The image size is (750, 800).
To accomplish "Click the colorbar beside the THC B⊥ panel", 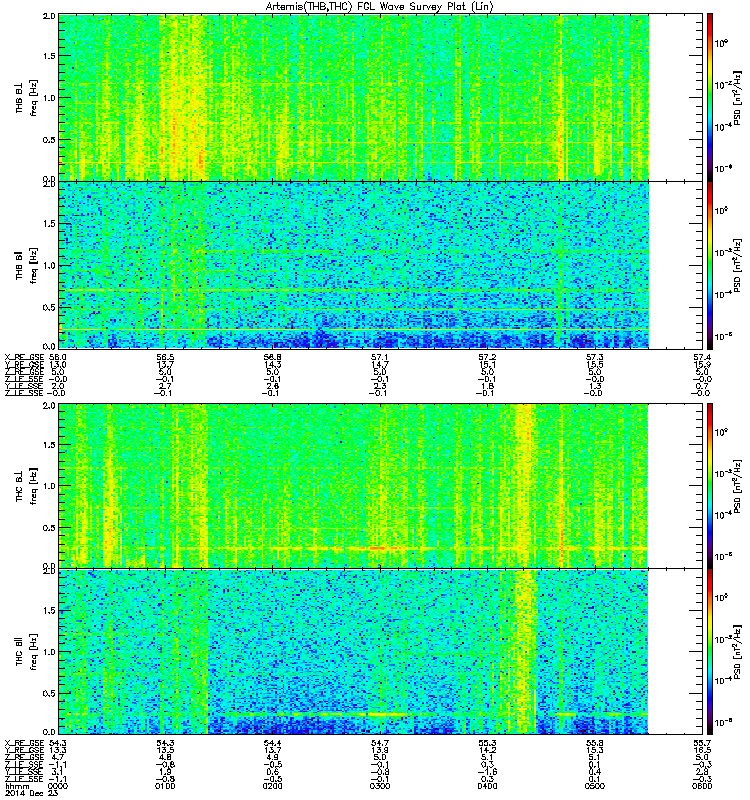I will (710, 486).
